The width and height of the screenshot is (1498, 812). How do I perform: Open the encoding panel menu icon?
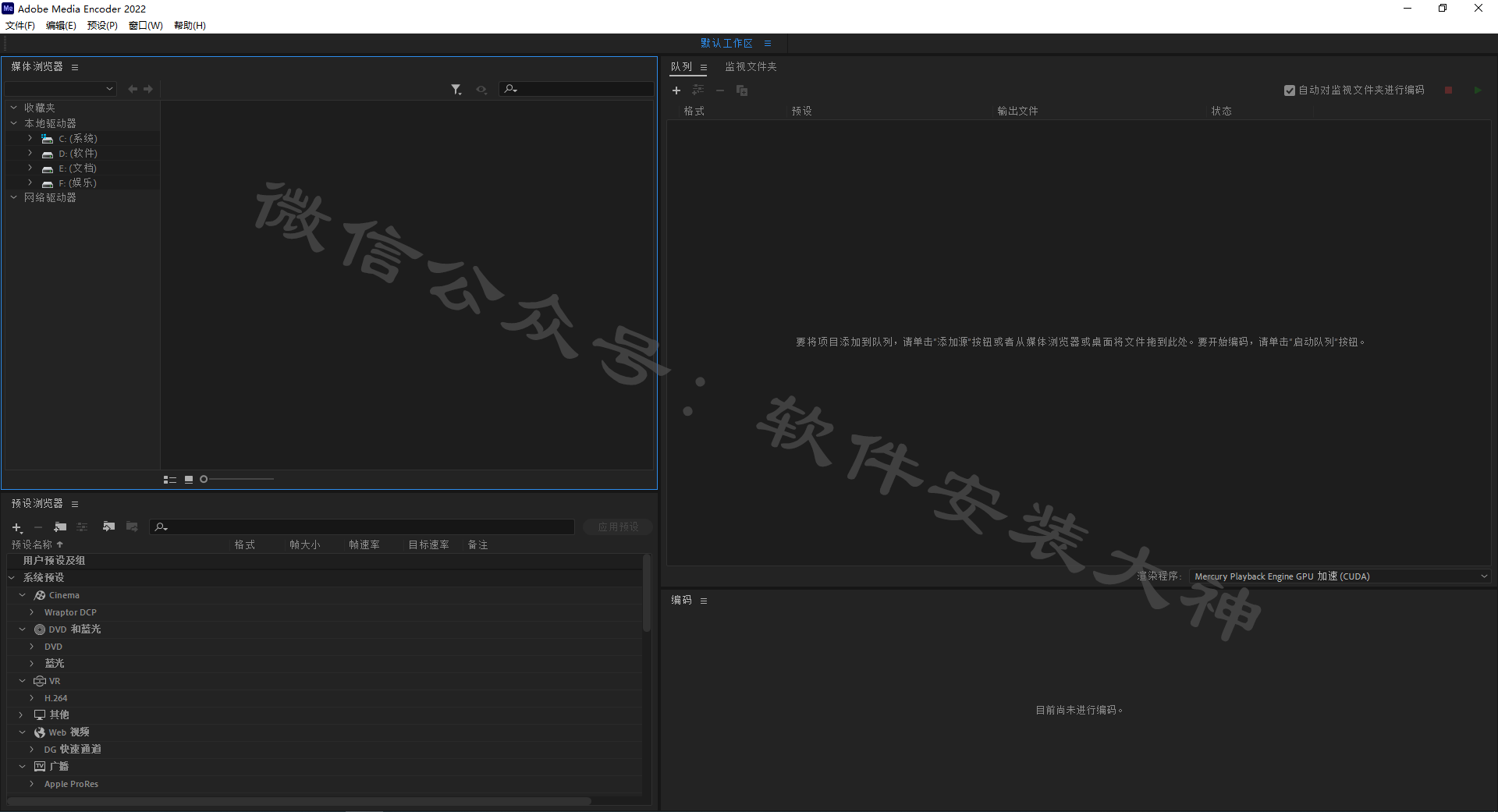(704, 601)
